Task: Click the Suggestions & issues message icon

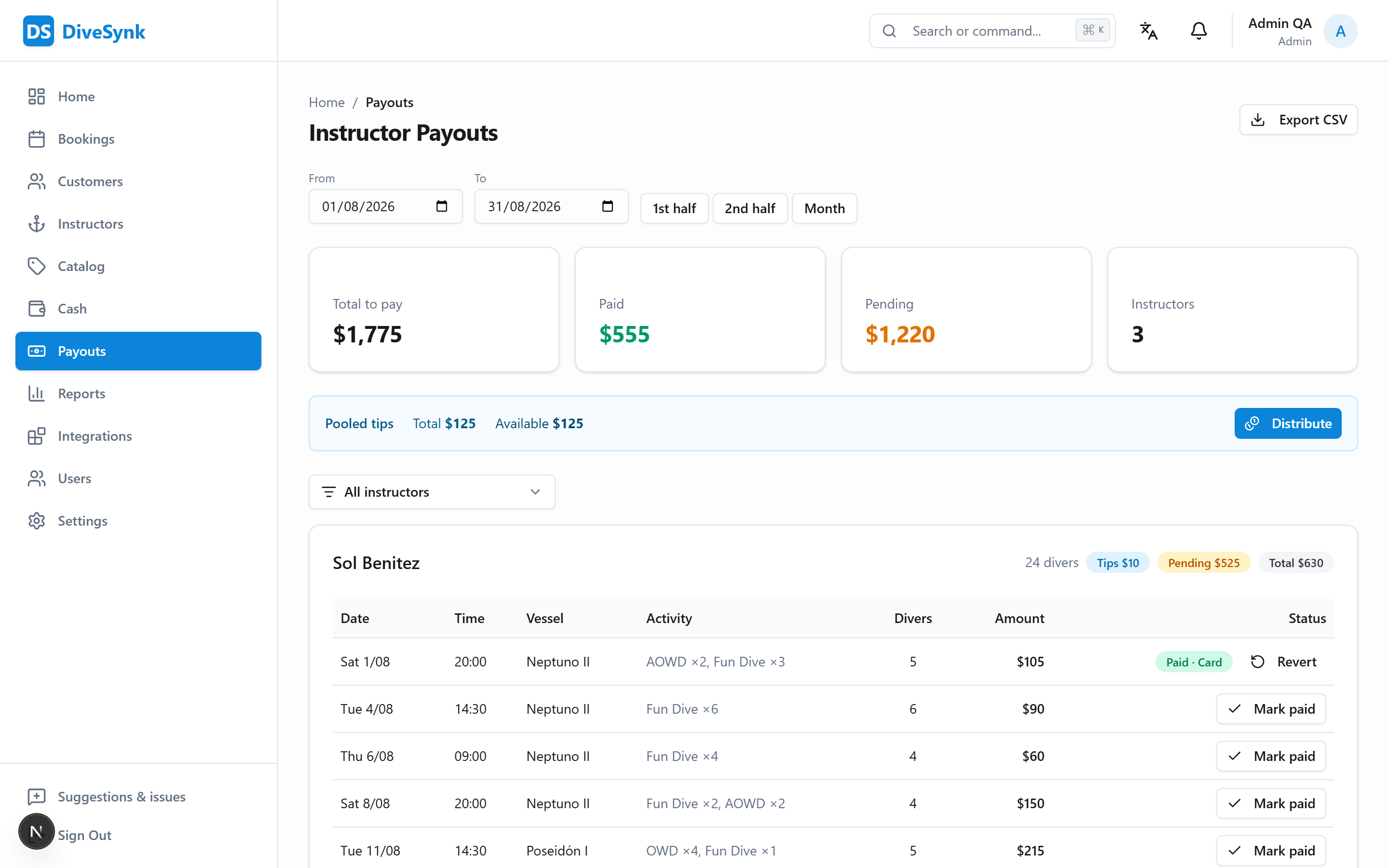Action: pyautogui.click(x=37, y=797)
